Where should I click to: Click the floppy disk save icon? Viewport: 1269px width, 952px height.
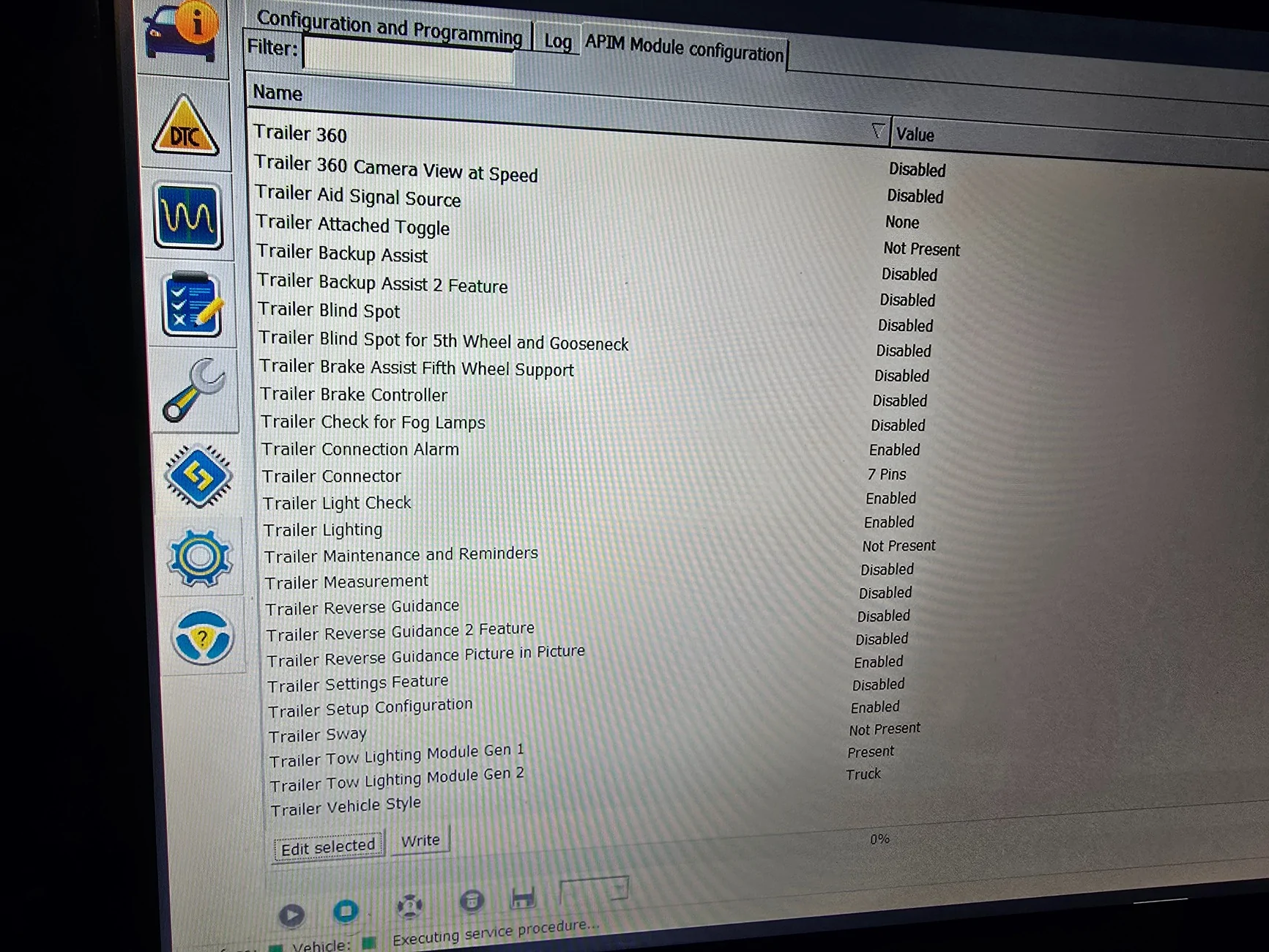(523, 897)
